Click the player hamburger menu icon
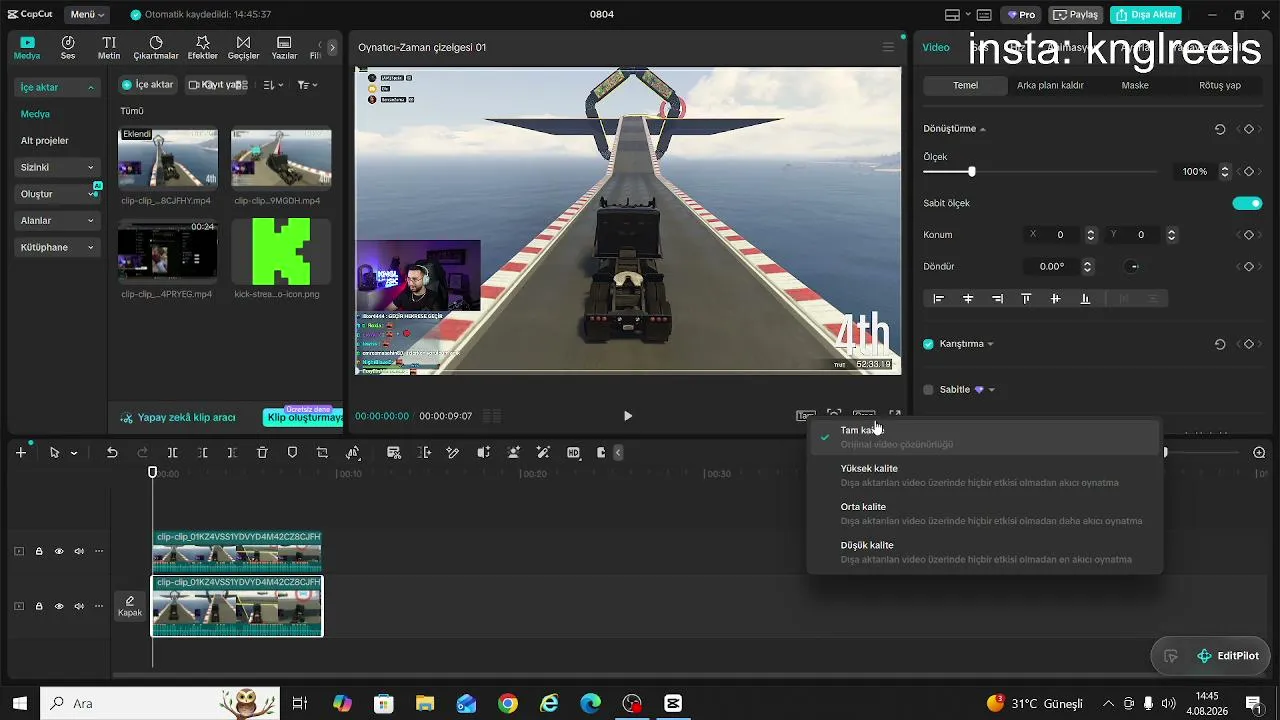 [x=888, y=47]
